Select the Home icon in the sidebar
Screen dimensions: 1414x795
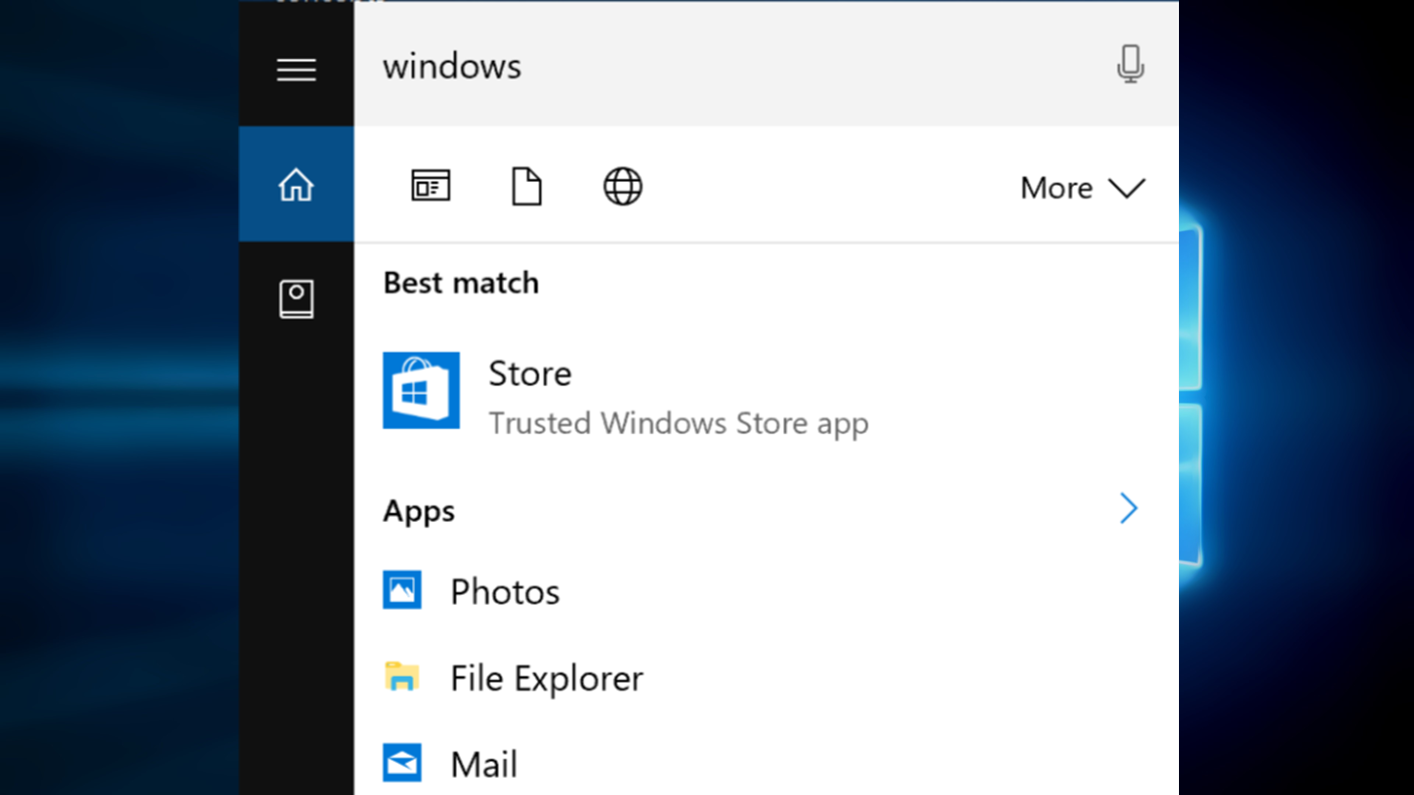click(x=296, y=185)
